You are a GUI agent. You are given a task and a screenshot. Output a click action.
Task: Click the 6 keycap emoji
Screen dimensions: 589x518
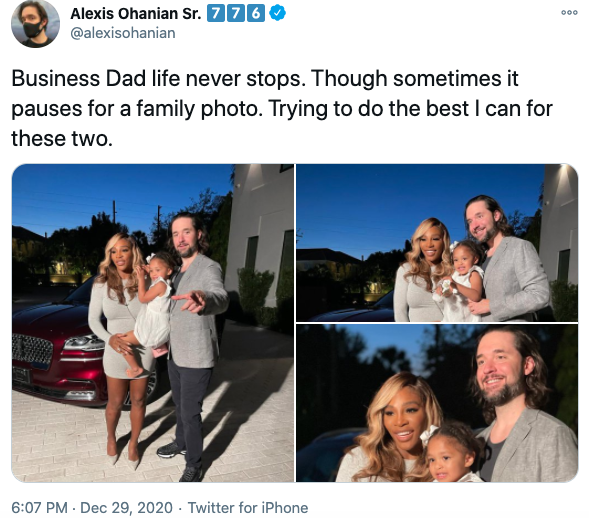click(x=256, y=14)
